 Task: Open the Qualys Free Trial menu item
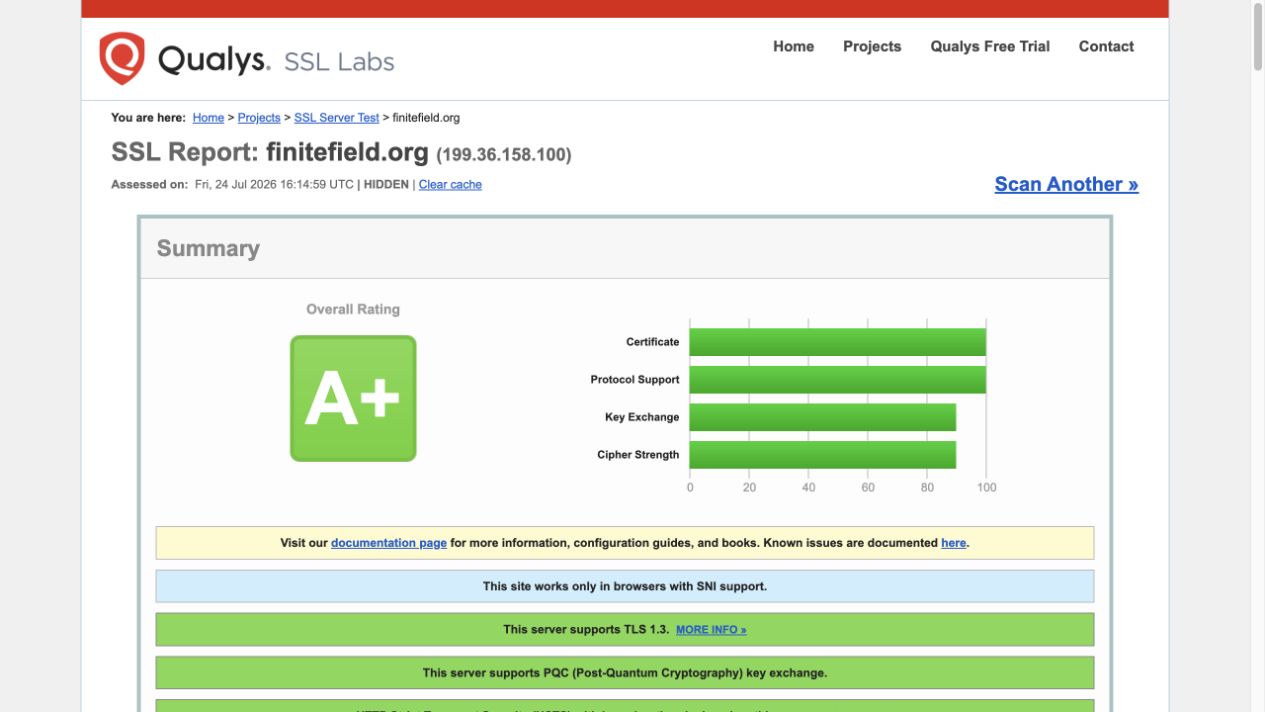click(x=990, y=46)
